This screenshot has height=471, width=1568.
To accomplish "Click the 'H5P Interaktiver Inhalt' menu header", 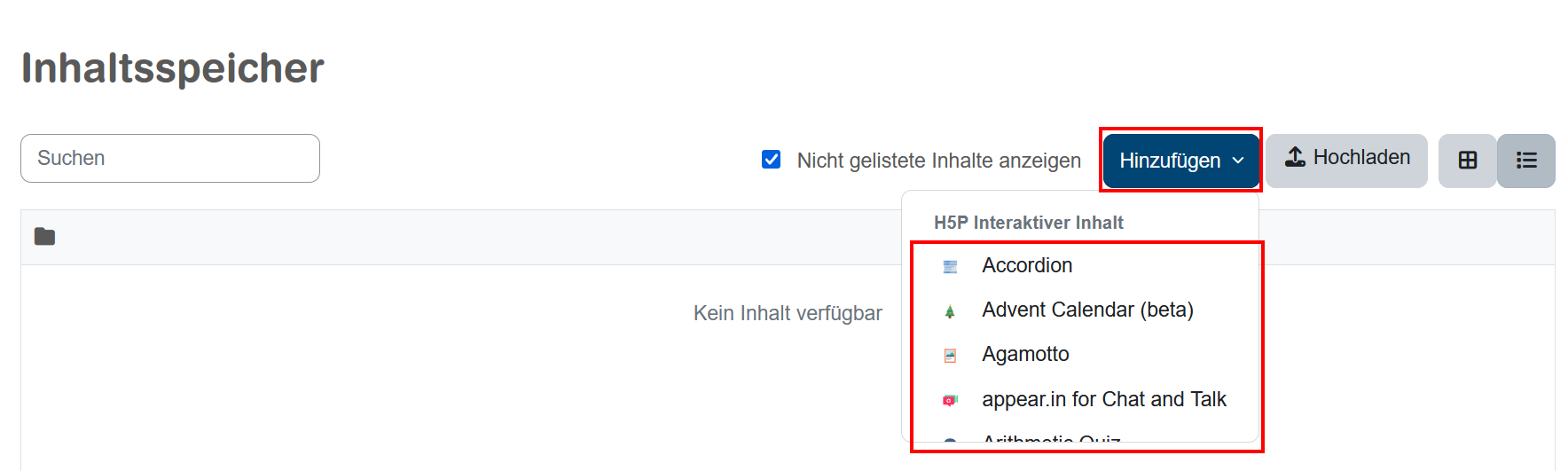I will (x=1028, y=223).
